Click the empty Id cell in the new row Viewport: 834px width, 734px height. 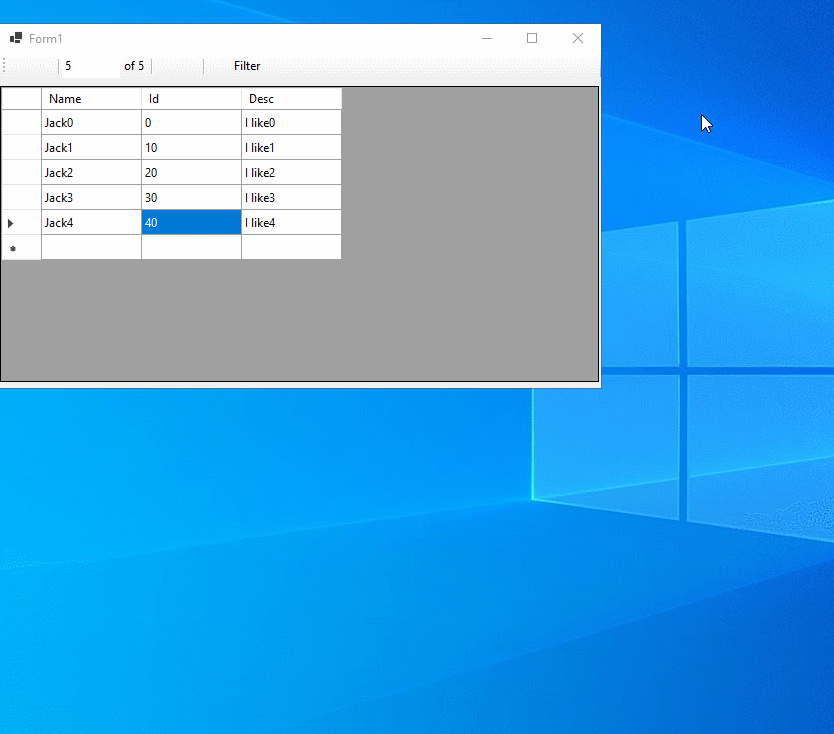coord(191,247)
